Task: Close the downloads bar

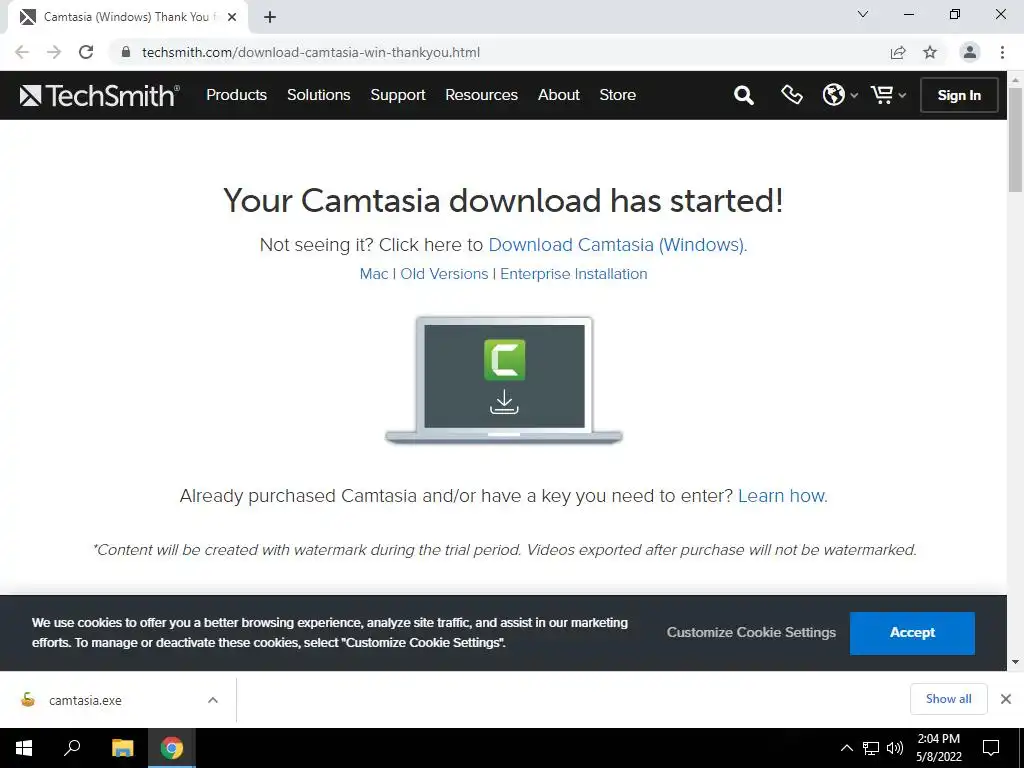Action: click(1006, 699)
